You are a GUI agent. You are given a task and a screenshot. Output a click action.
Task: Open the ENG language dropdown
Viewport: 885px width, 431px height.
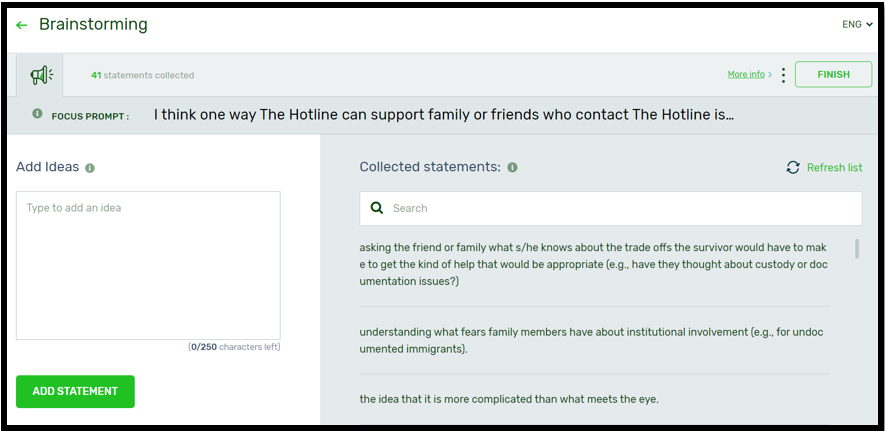coord(857,25)
